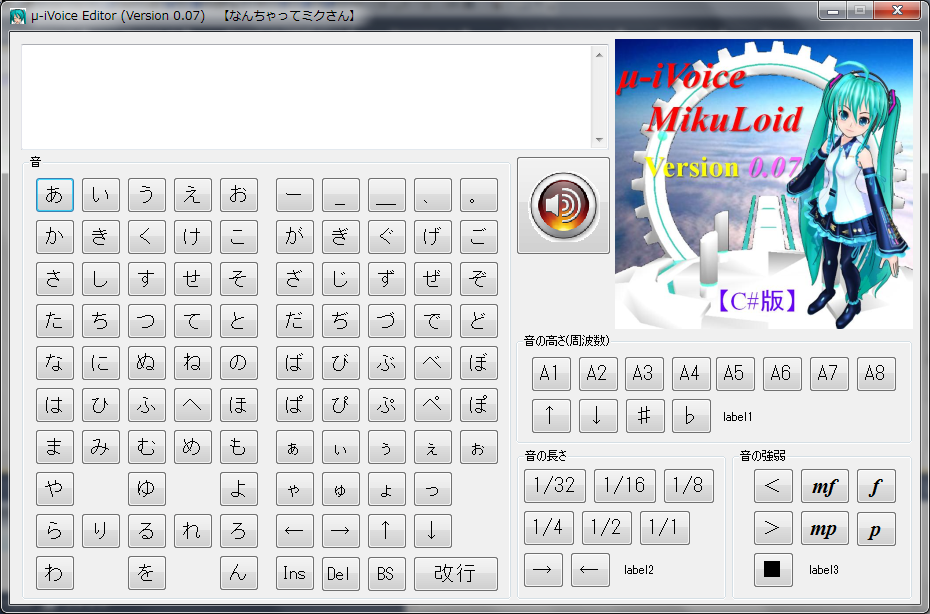Insert the small ぉ character
This screenshot has height=614, width=930.
[x=479, y=447]
